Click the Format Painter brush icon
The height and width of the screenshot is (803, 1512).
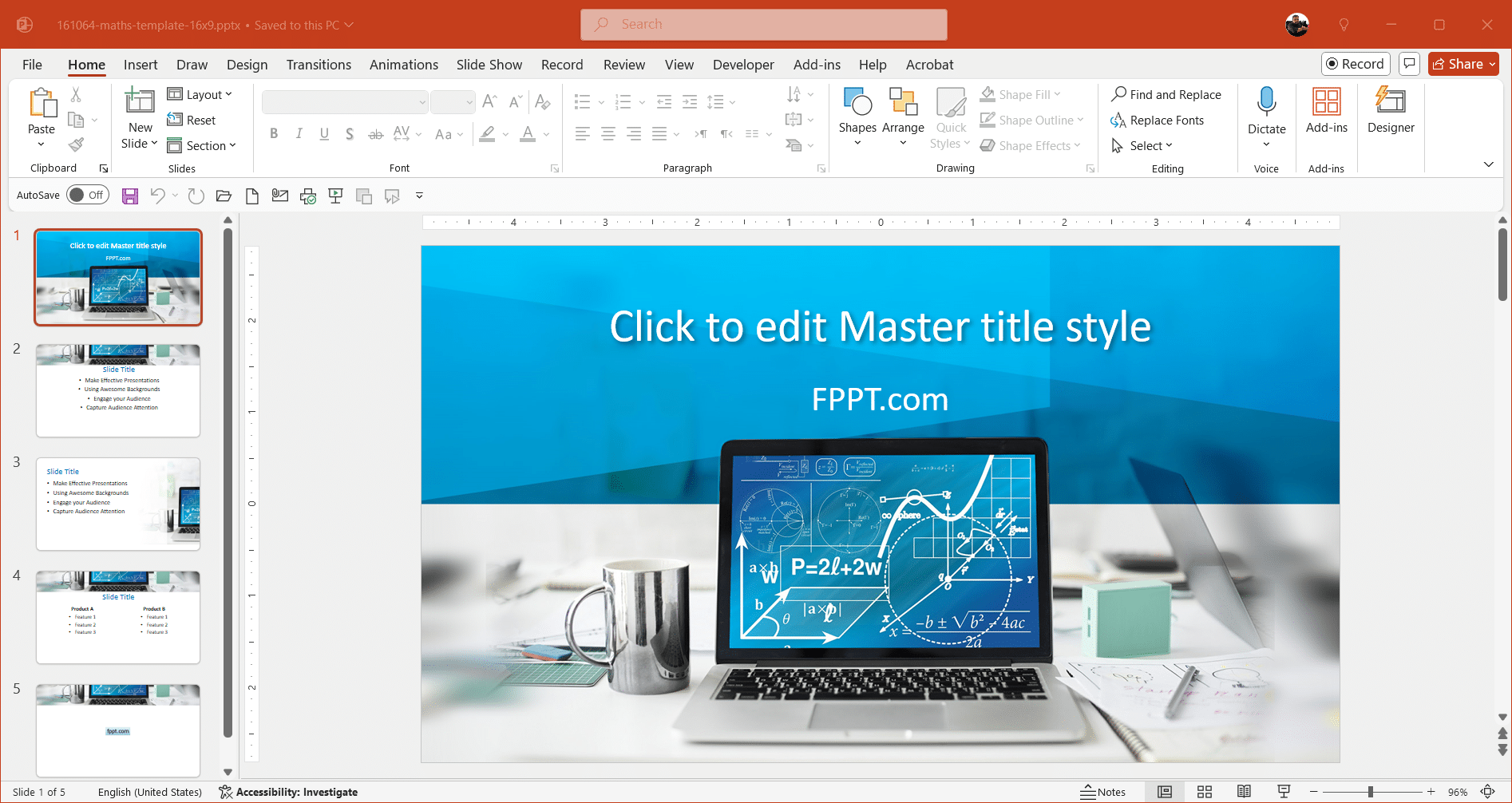[x=76, y=145]
